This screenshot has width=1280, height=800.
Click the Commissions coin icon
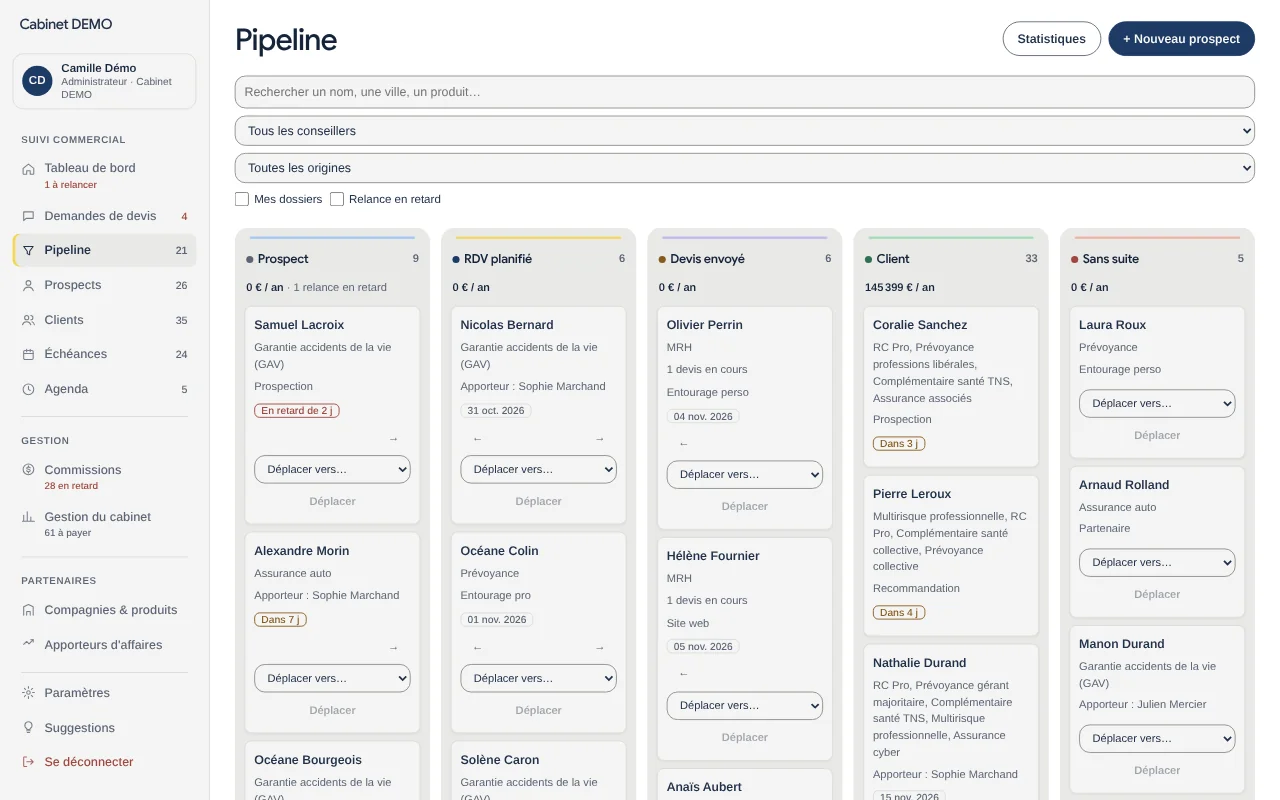click(28, 470)
